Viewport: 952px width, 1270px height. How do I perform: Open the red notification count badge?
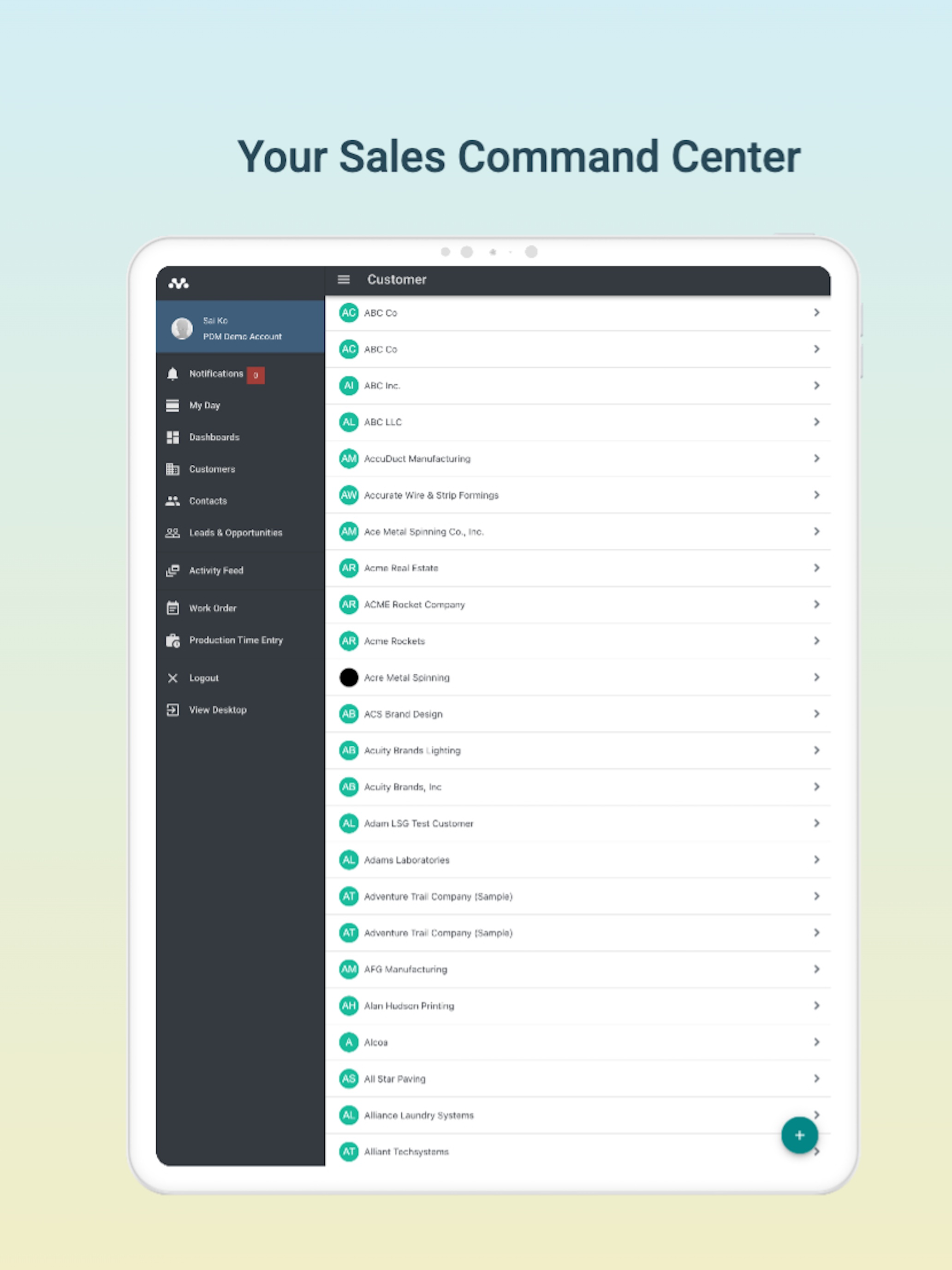[x=256, y=375]
